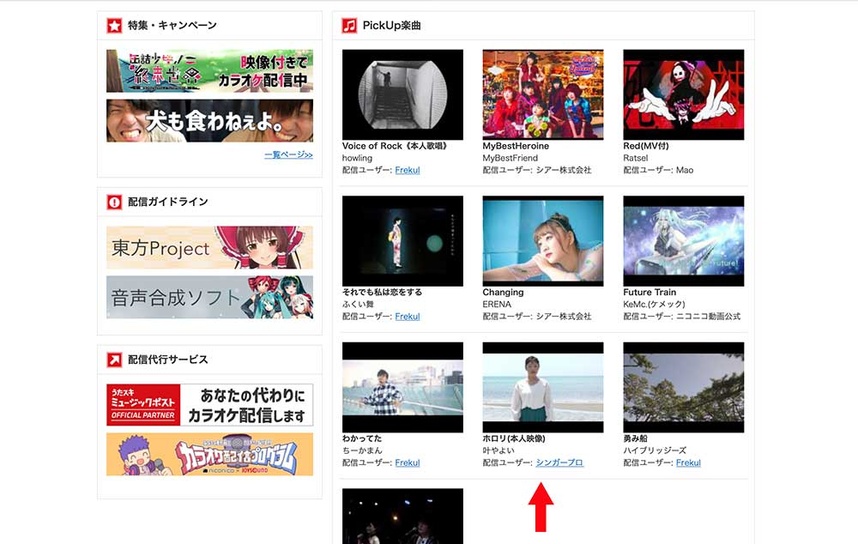Image resolution: width=858 pixels, height=544 pixels.
Task: Click the シンガープロ user link
Action: point(559,463)
